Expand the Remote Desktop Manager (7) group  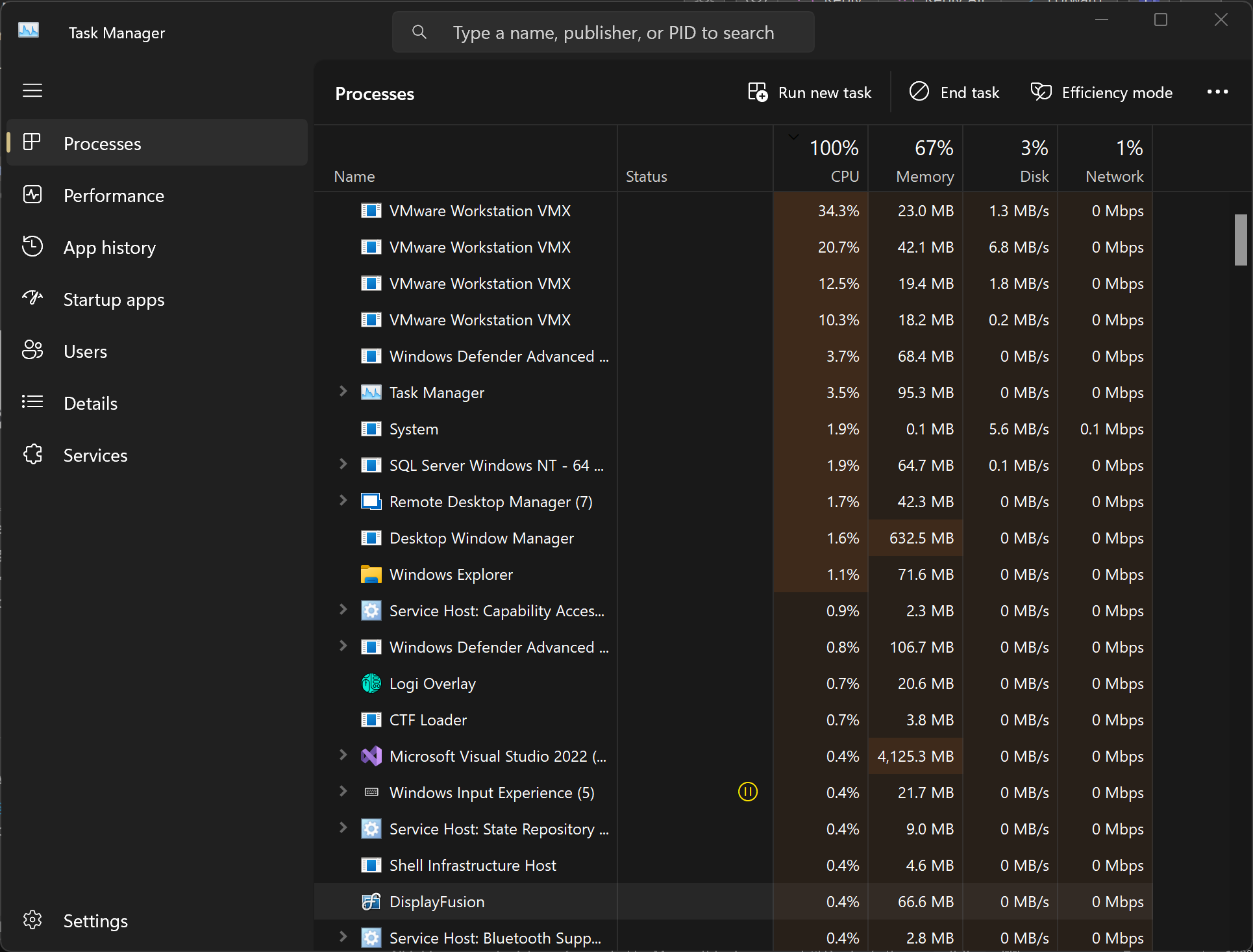pyautogui.click(x=343, y=501)
